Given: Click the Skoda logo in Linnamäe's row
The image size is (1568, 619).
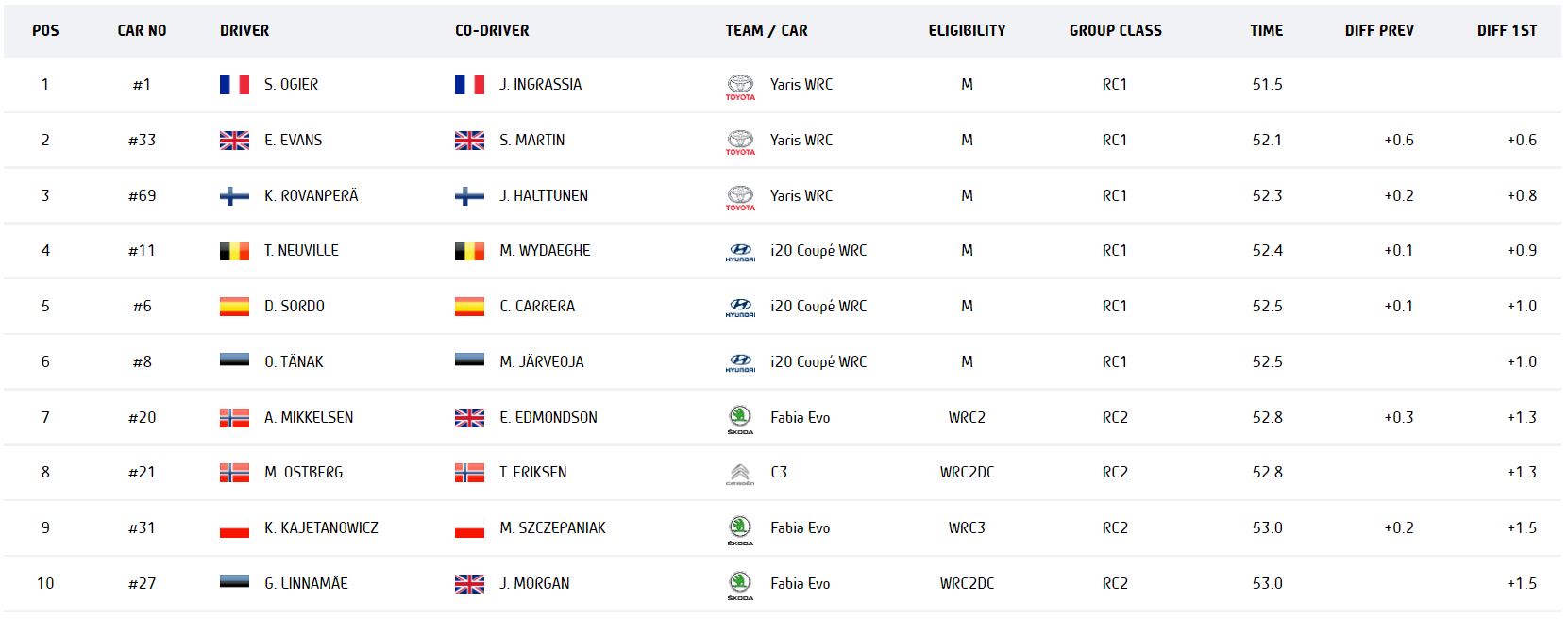Looking at the screenshot, I should (x=740, y=585).
